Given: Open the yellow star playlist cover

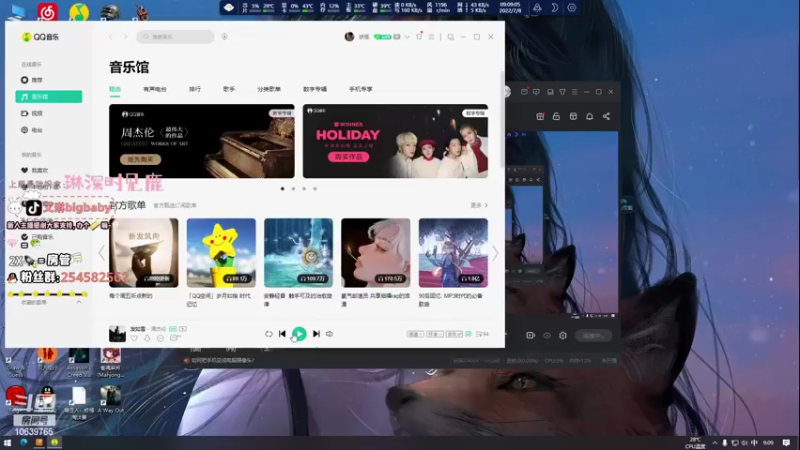Looking at the screenshot, I should click(221, 253).
